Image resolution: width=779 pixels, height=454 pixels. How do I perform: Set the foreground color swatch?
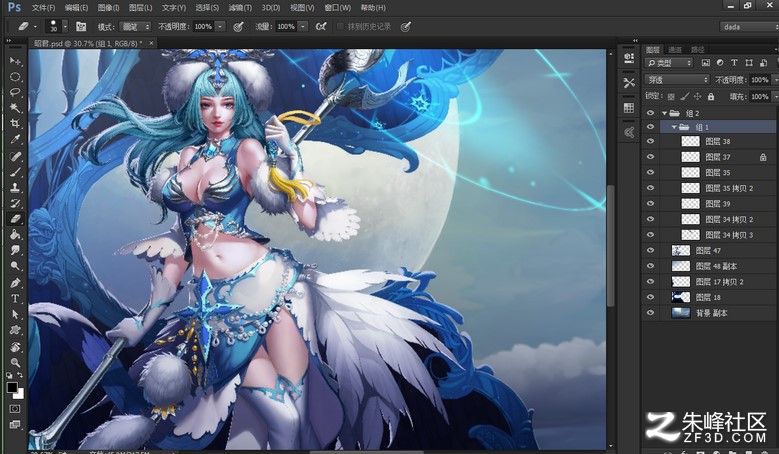12,387
